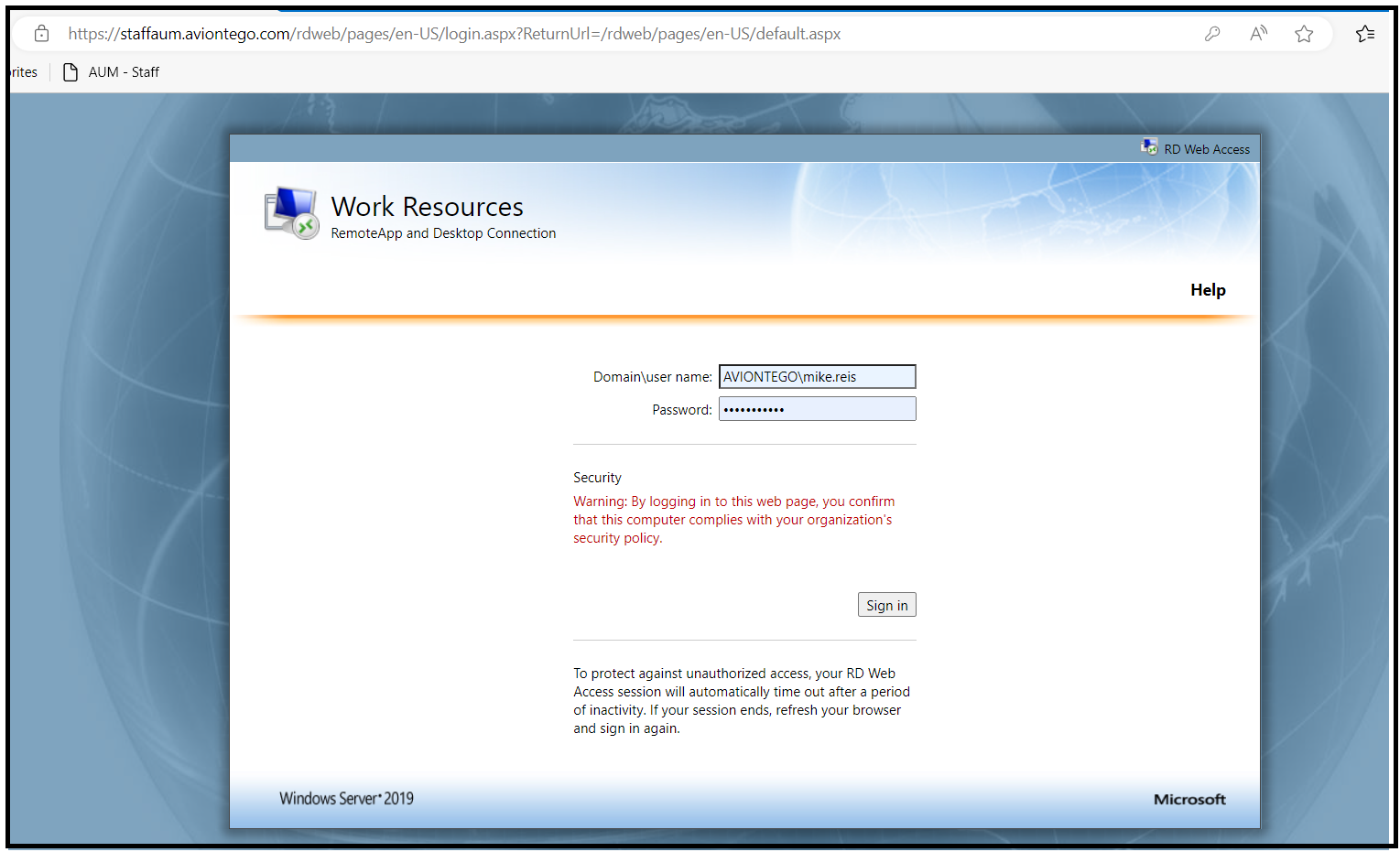Open the saved passwords key icon
This screenshot has height=852, width=1400.
tap(1212, 34)
